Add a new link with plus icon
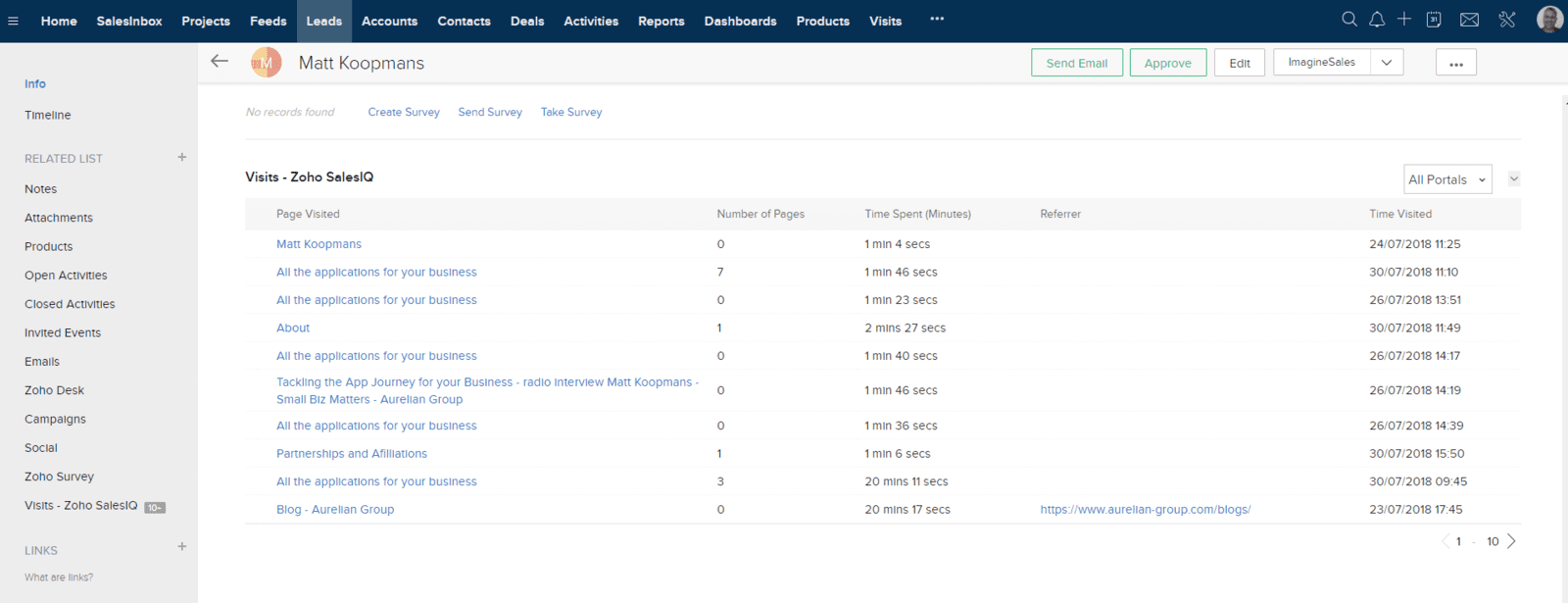 tap(181, 546)
